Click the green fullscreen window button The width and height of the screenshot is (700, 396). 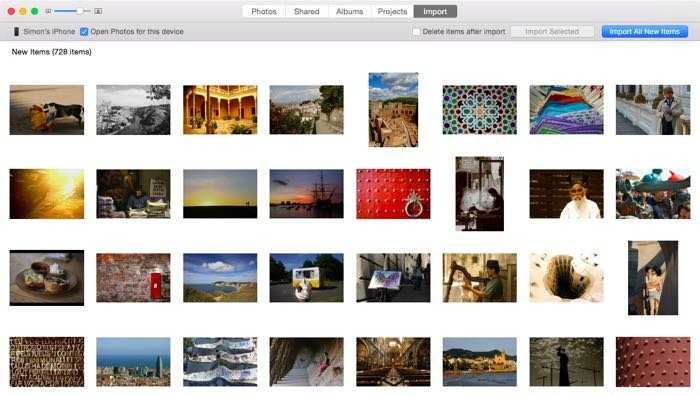pyautogui.click(x=34, y=11)
